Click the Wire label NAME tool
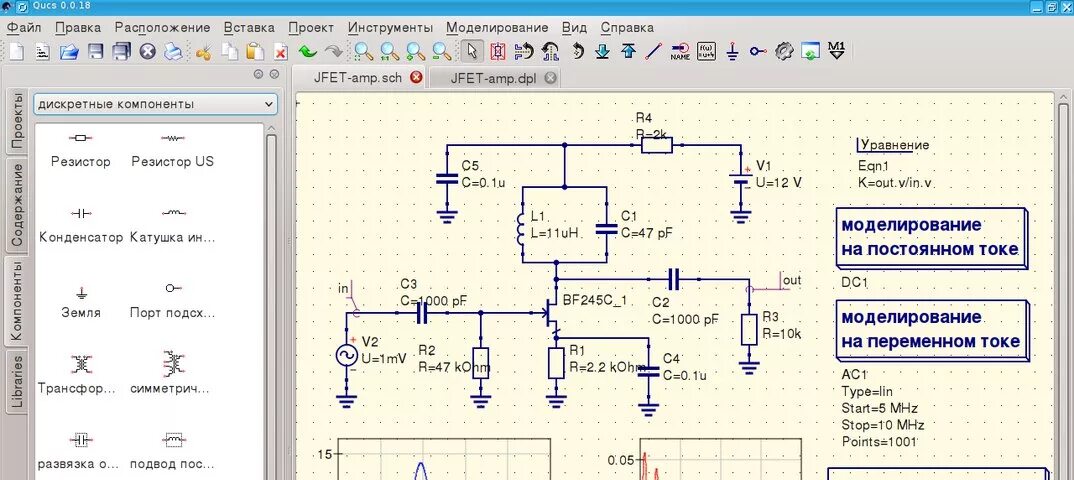The image size is (1074, 480). tap(680, 51)
